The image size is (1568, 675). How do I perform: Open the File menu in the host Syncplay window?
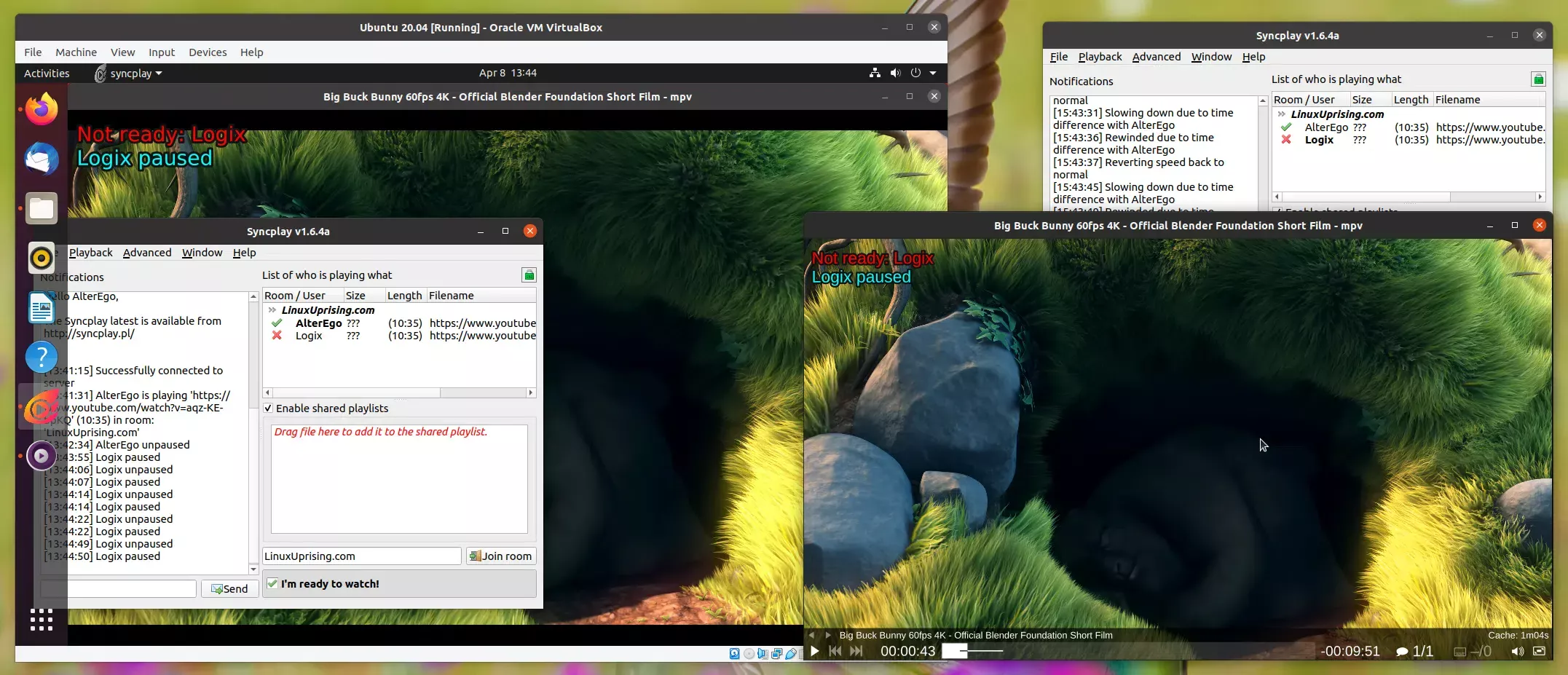[1059, 57]
